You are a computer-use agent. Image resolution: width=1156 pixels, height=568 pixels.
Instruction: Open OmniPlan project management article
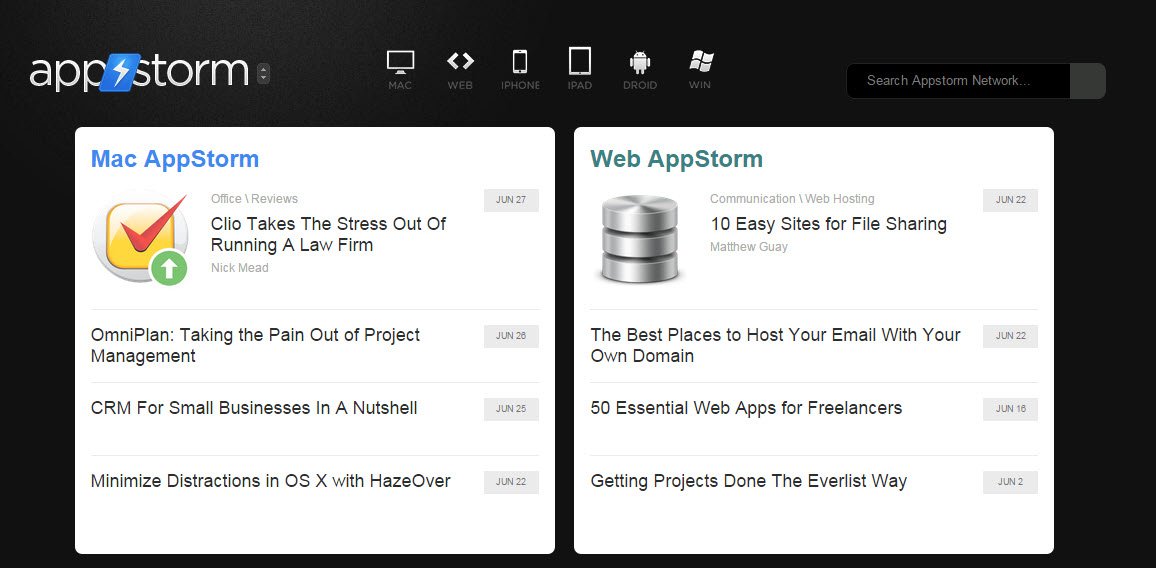[x=255, y=345]
